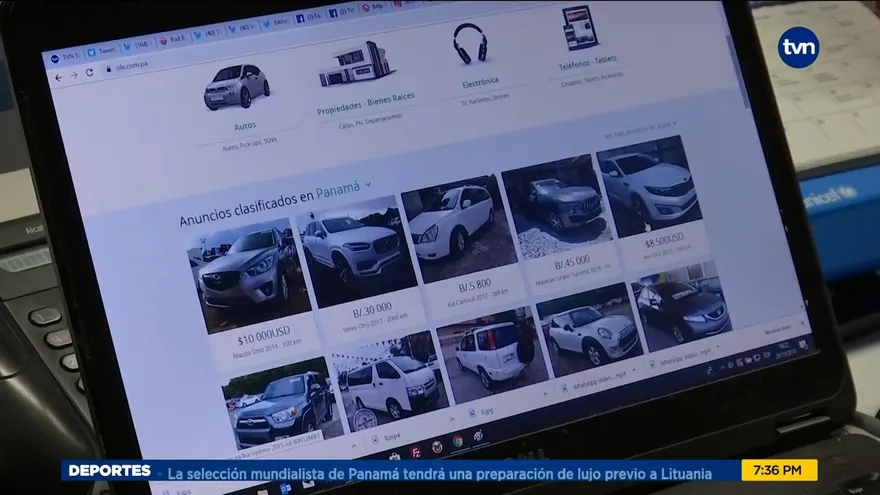880x495 pixels.
Task: Open the Windows notification center icon
Action: 804,345
